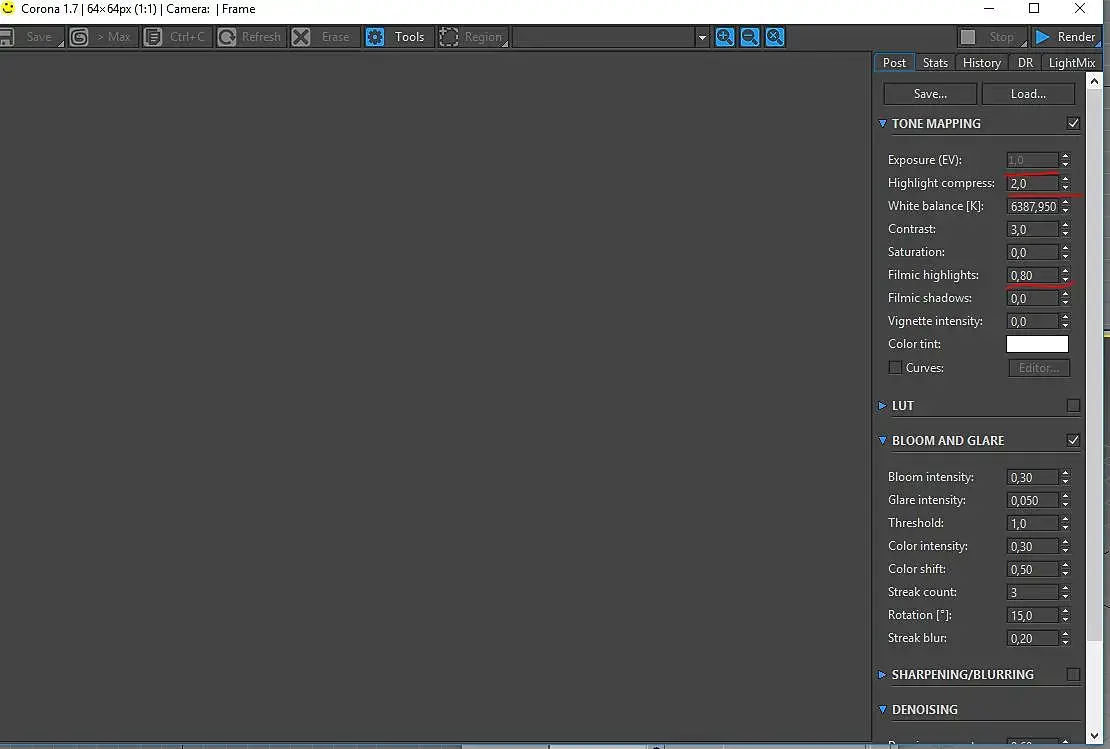The height and width of the screenshot is (749, 1110).
Task: Click the Curves Editor... button
Action: pyautogui.click(x=1039, y=367)
